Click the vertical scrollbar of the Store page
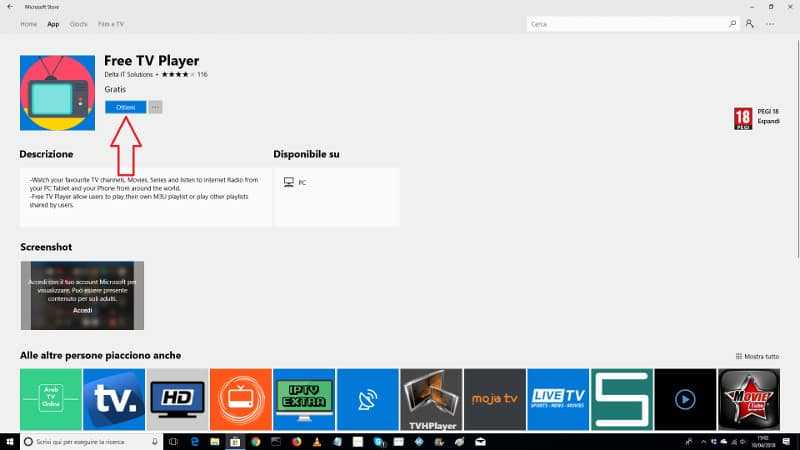 (797, 148)
